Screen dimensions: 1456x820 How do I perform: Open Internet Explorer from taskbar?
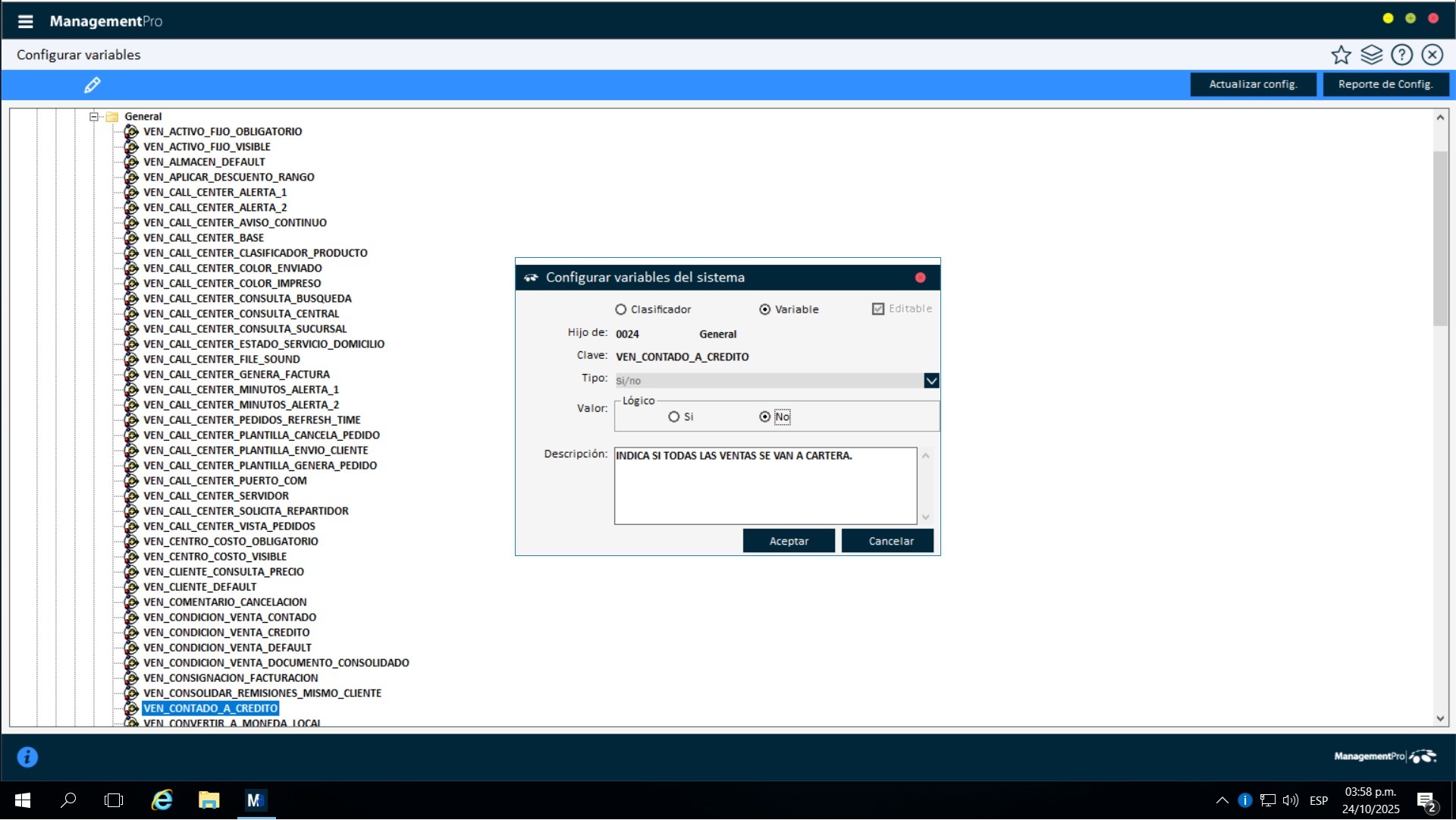(162, 800)
